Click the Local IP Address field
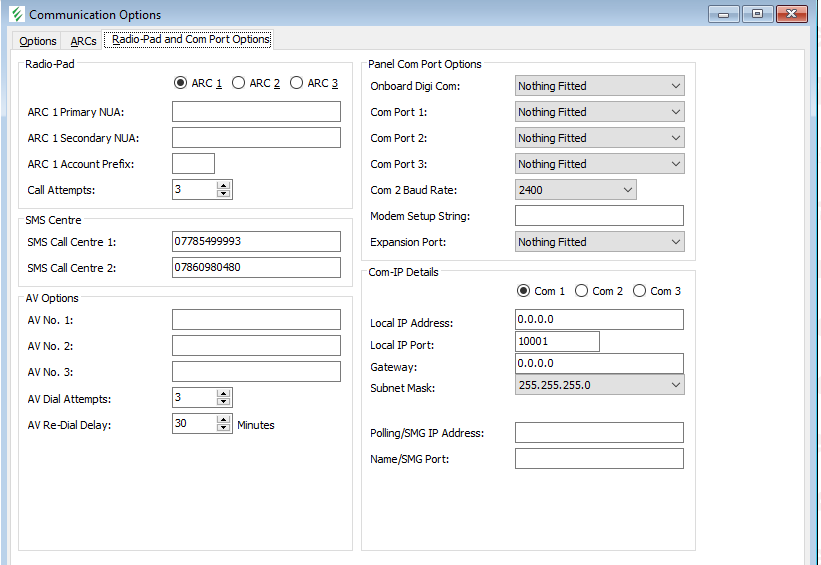821x565 pixels. pos(599,319)
